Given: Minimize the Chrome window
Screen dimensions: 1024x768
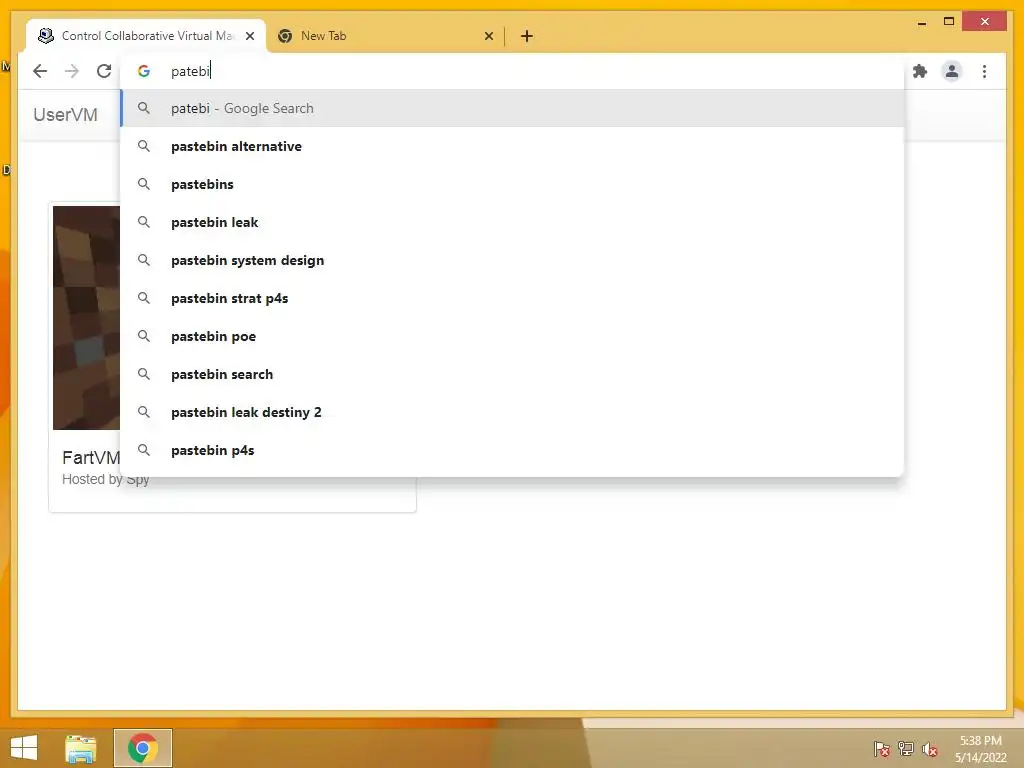Looking at the screenshot, I should [921, 22].
